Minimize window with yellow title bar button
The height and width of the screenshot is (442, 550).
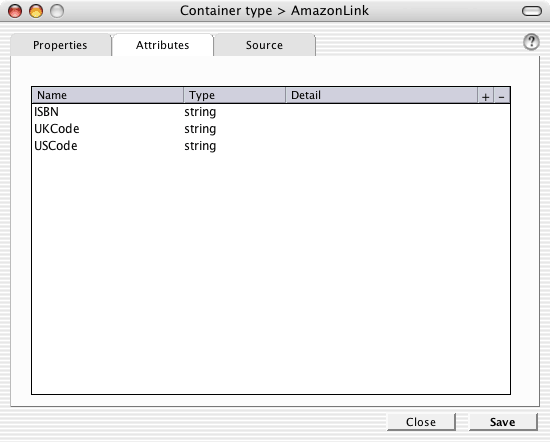36,11
